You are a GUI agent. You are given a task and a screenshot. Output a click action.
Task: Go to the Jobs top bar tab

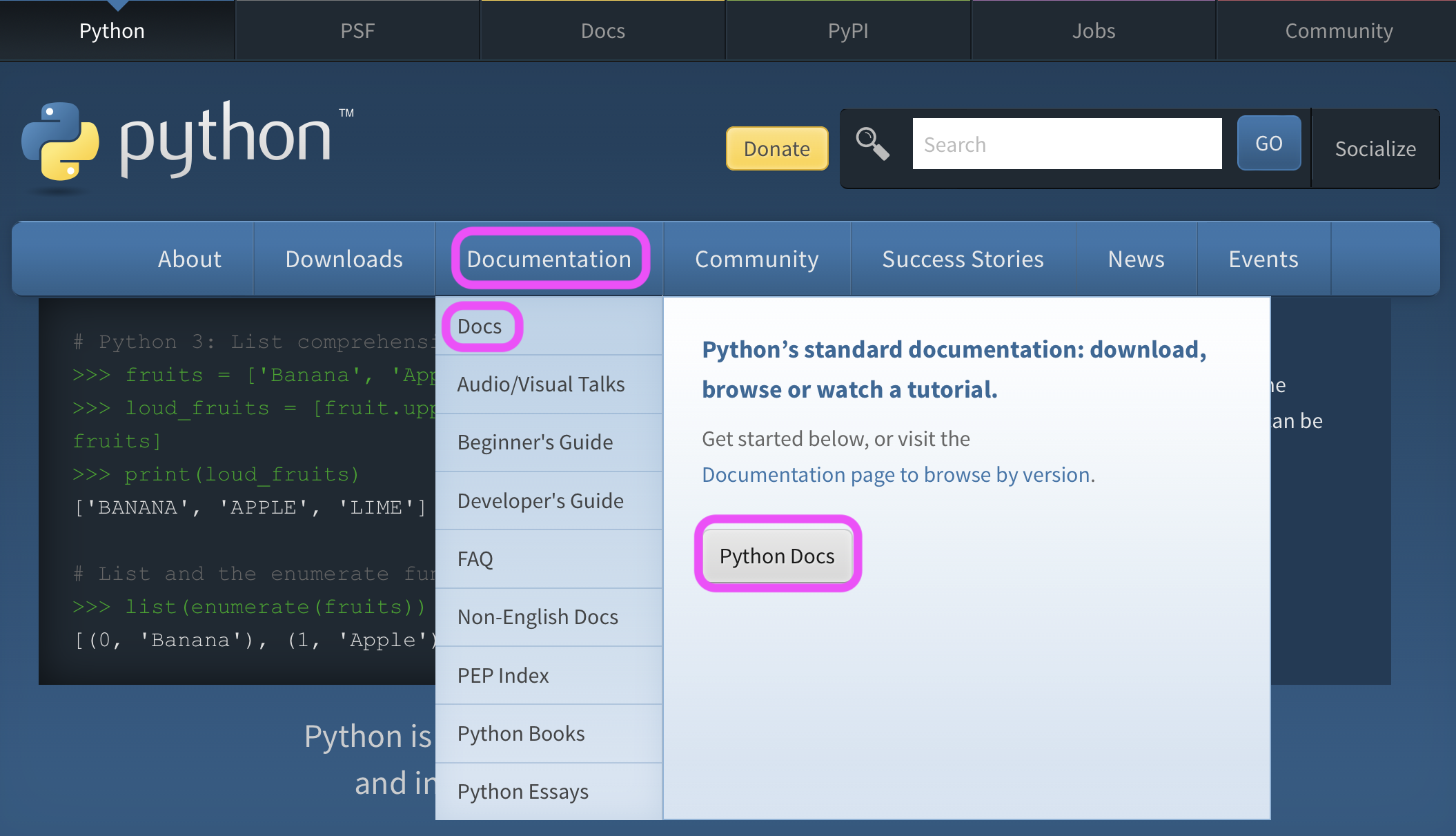click(1094, 30)
